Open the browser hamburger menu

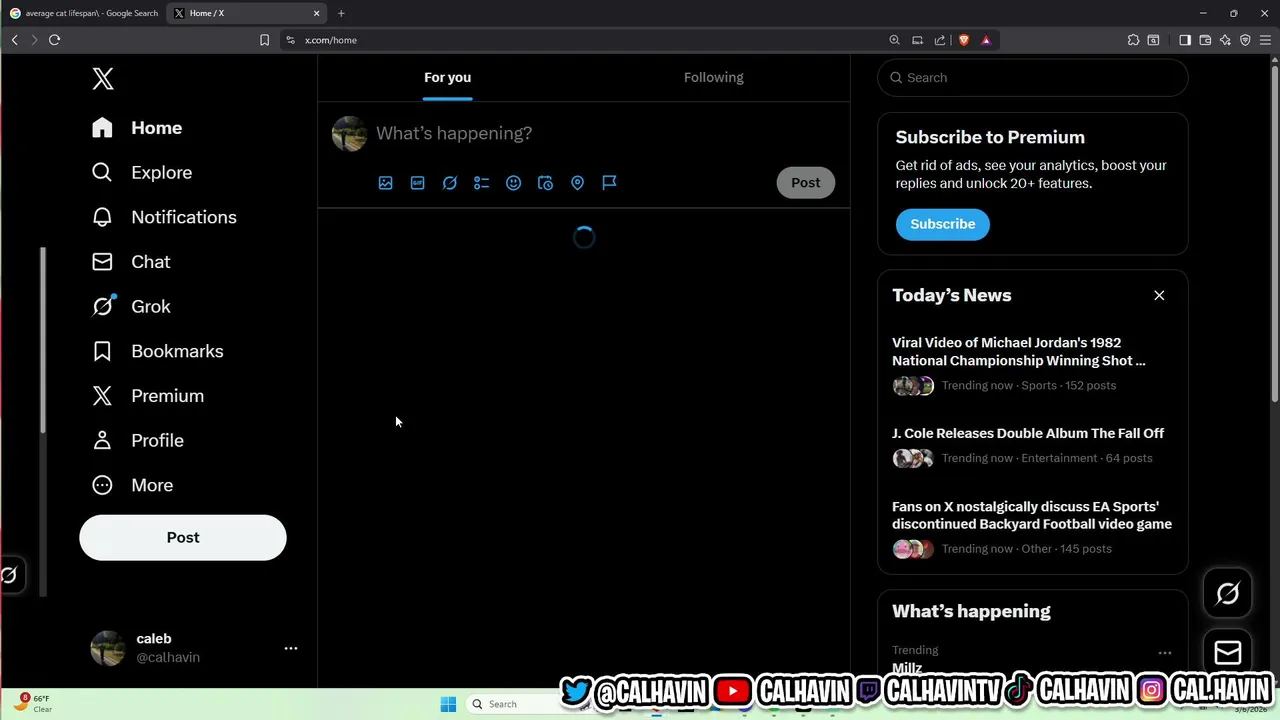pyautogui.click(x=1265, y=40)
